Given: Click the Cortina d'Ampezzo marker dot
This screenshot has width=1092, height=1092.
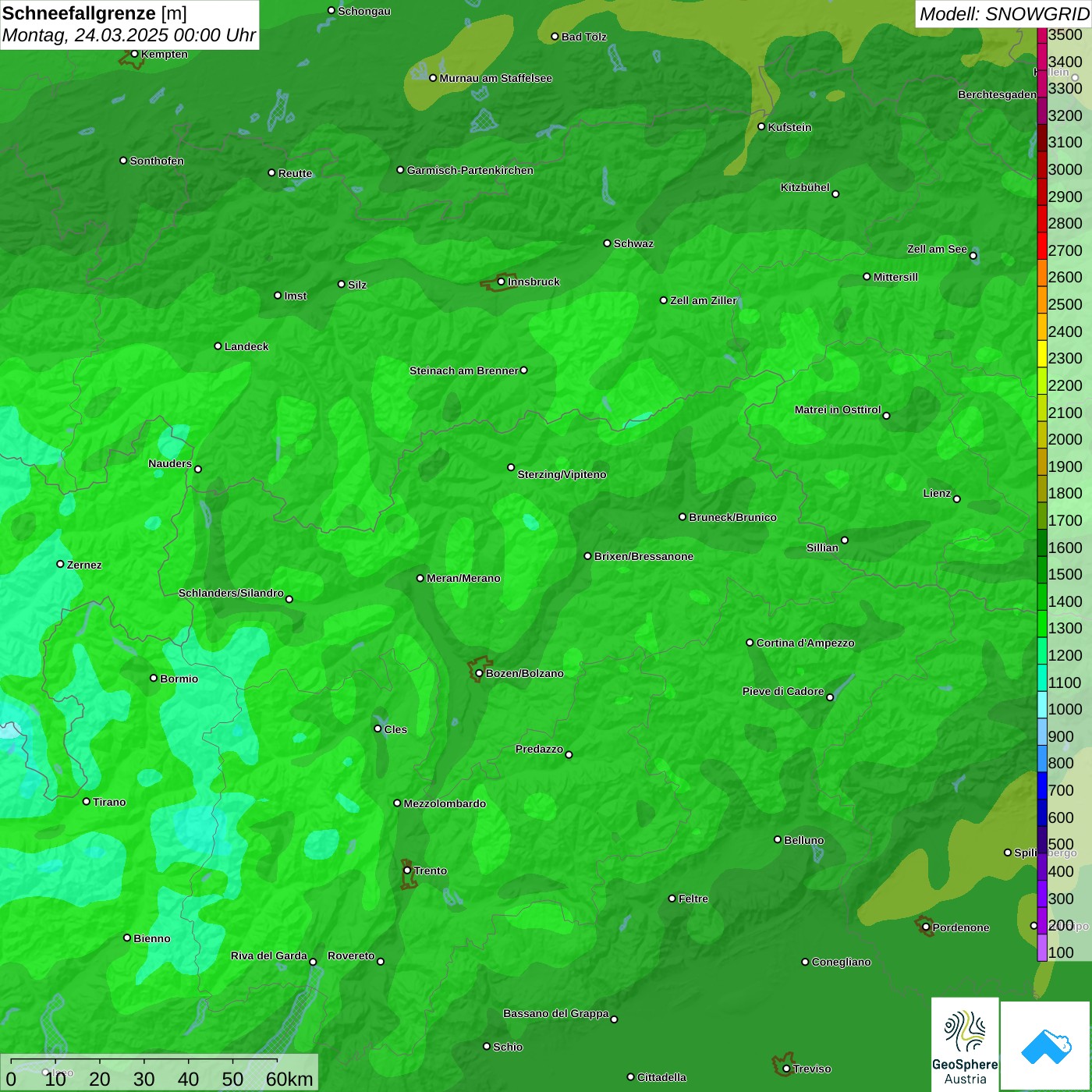Looking at the screenshot, I should (750, 643).
